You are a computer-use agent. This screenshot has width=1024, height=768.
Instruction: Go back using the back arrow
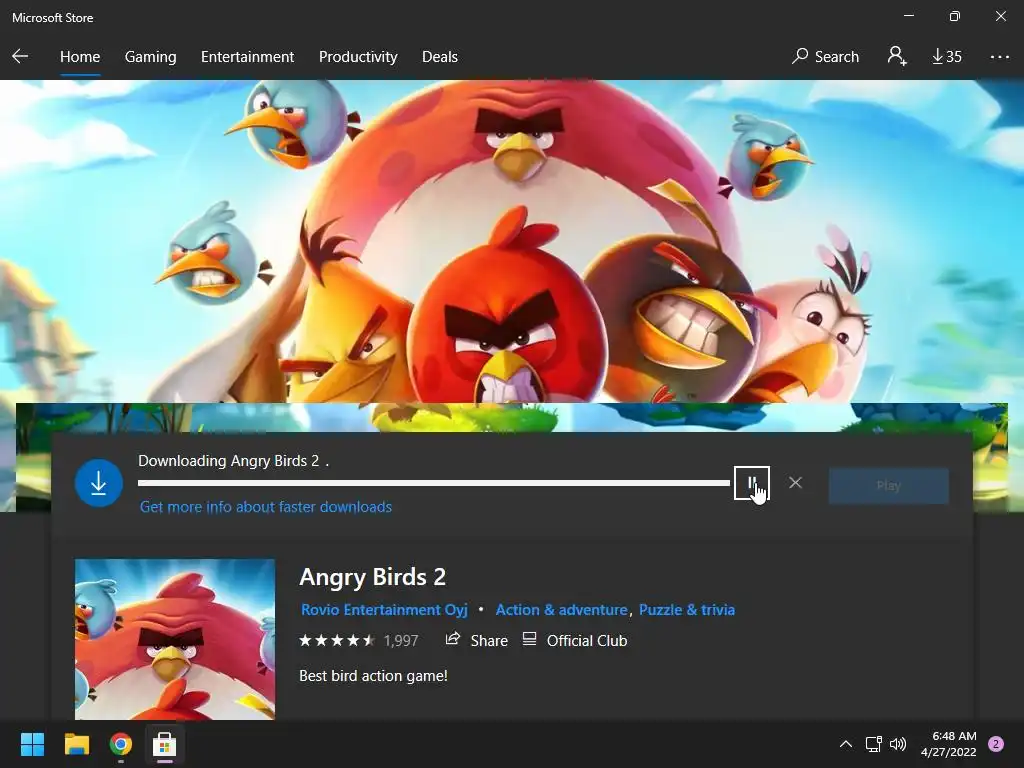point(20,56)
